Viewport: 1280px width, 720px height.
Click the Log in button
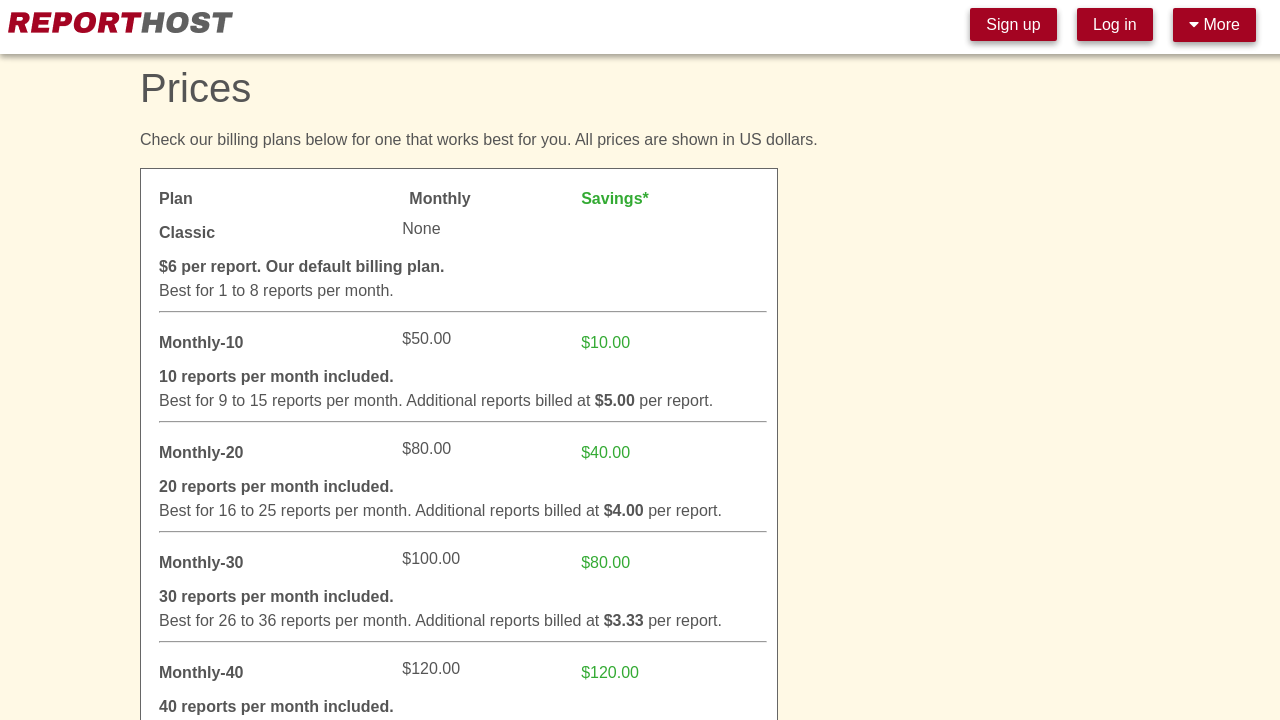[1114, 25]
